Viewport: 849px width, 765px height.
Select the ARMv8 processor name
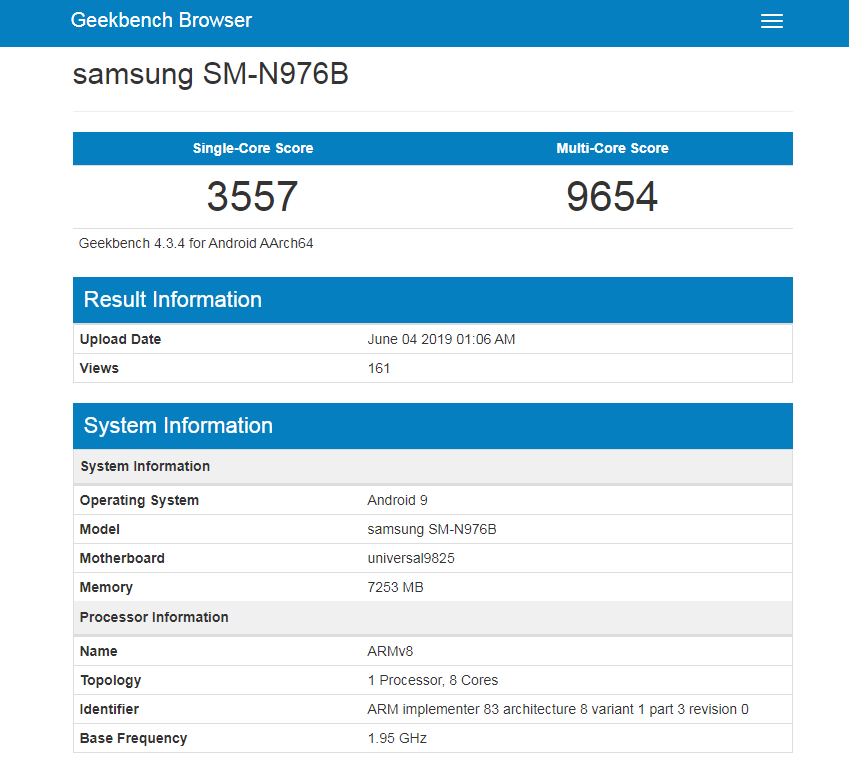pyautogui.click(x=390, y=651)
